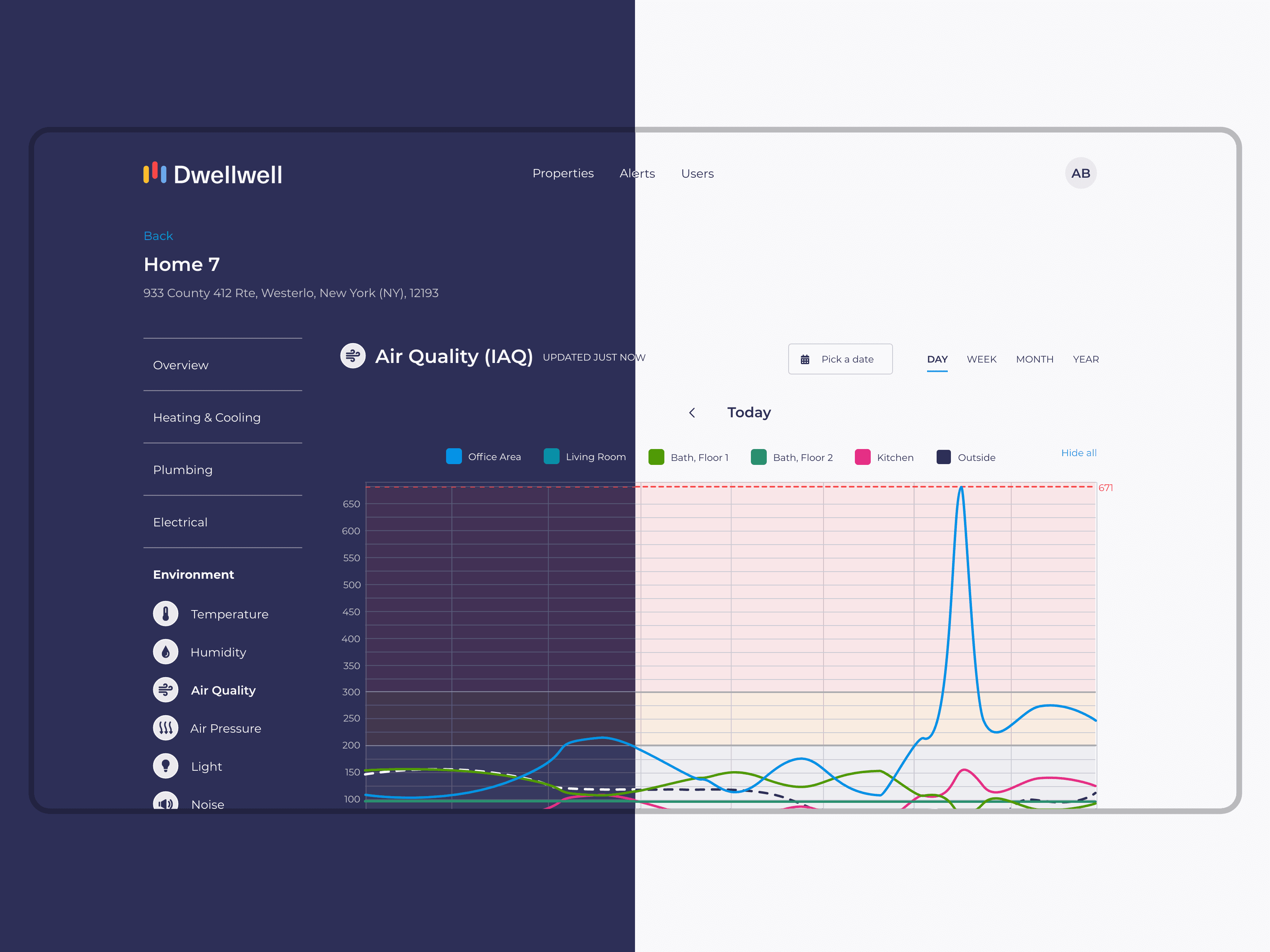Select Humidity label in Environment list
The image size is (1270, 952).
[x=218, y=653]
